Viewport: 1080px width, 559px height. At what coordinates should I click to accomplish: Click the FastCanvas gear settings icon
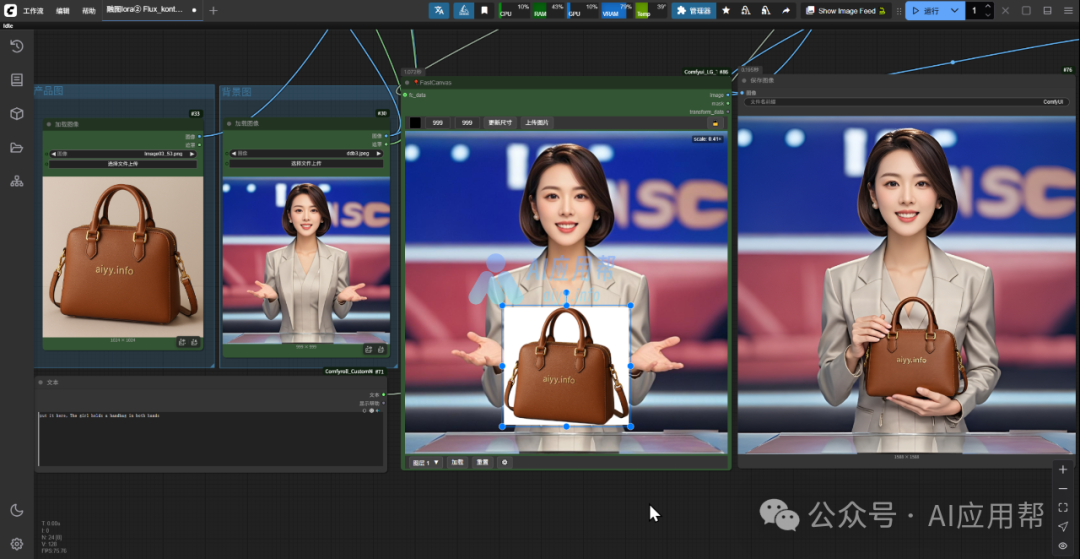tap(504, 463)
